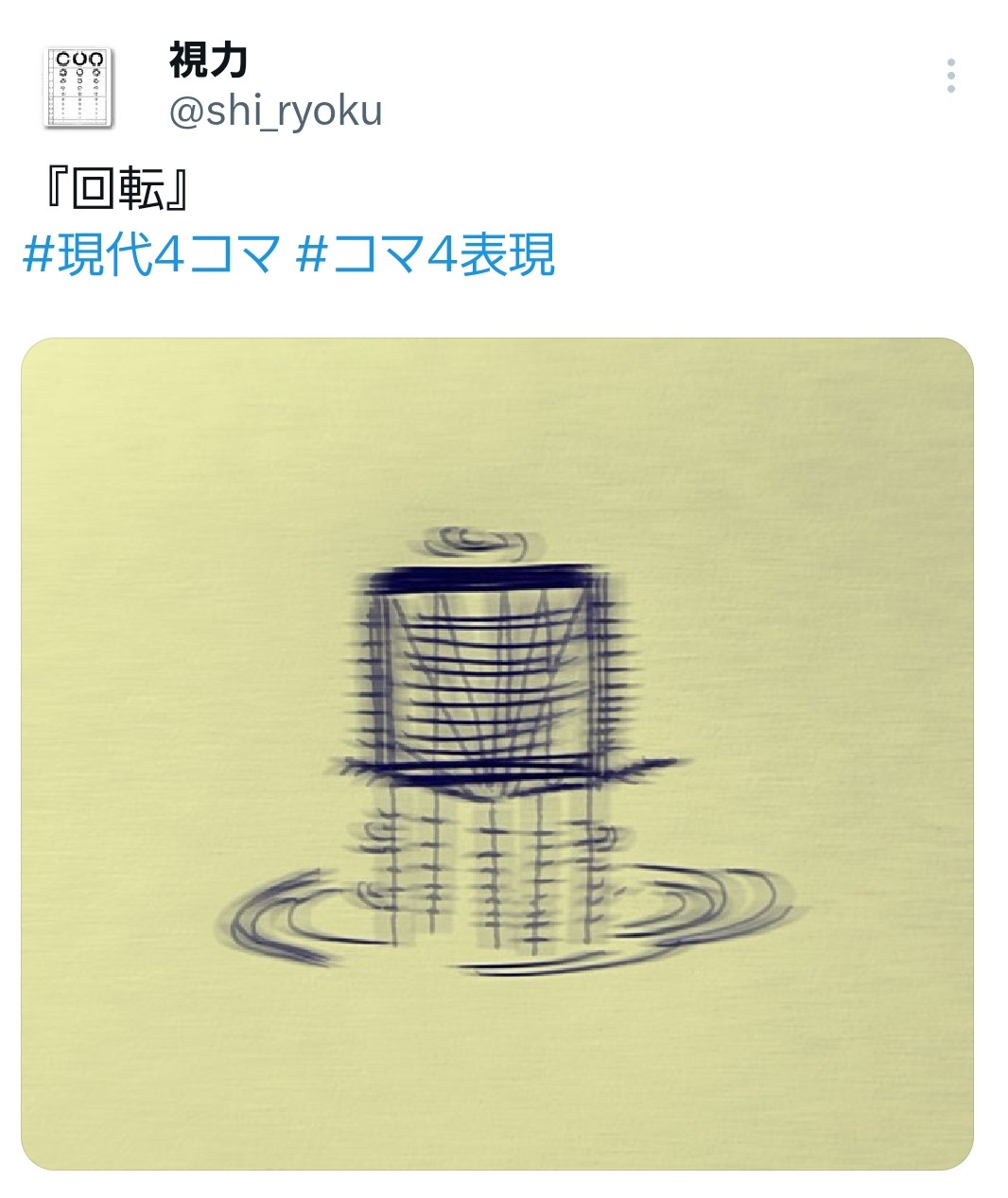Tap the left kanji 現 in the first hashtag
1008x1198 pixels.
(79, 254)
